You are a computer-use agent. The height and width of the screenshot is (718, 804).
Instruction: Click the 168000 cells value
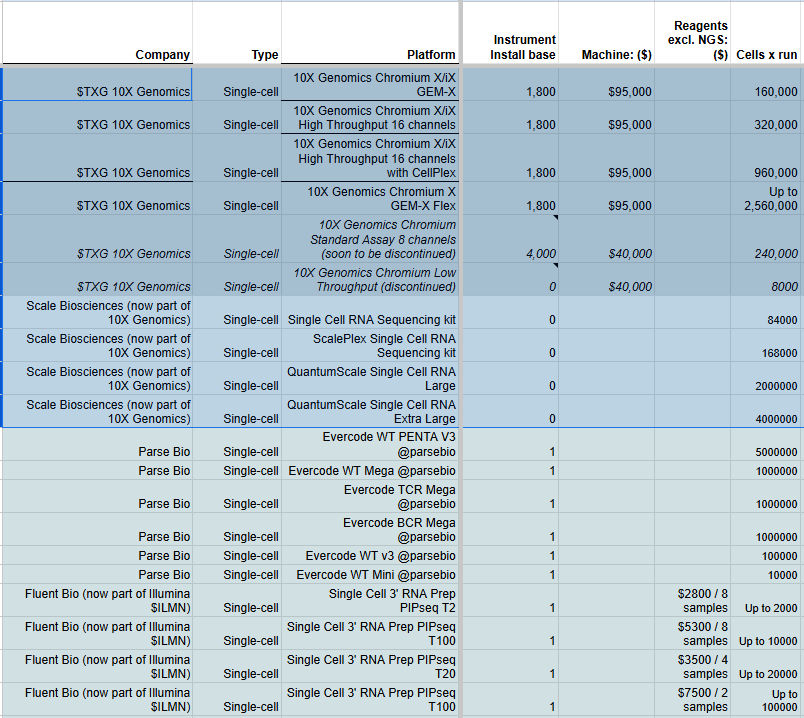point(766,346)
